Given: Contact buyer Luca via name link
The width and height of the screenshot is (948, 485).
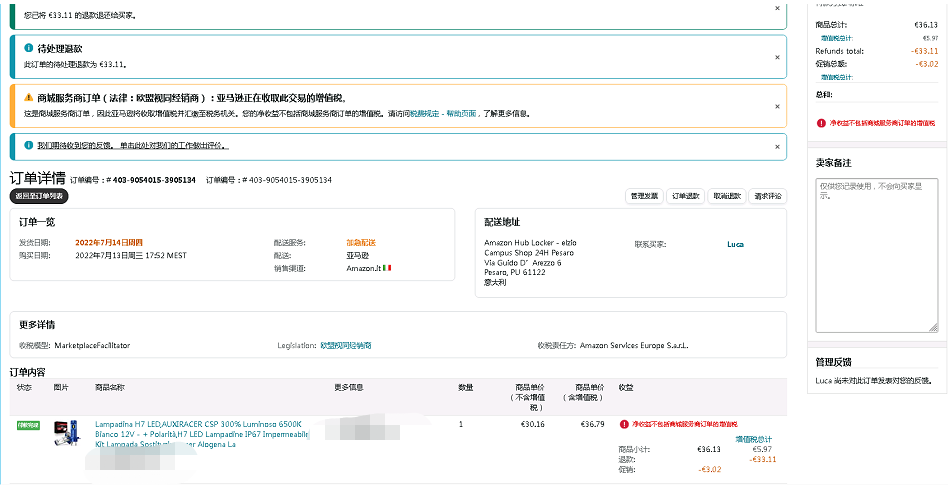Looking at the screenshot, I should tap(735, 244).
